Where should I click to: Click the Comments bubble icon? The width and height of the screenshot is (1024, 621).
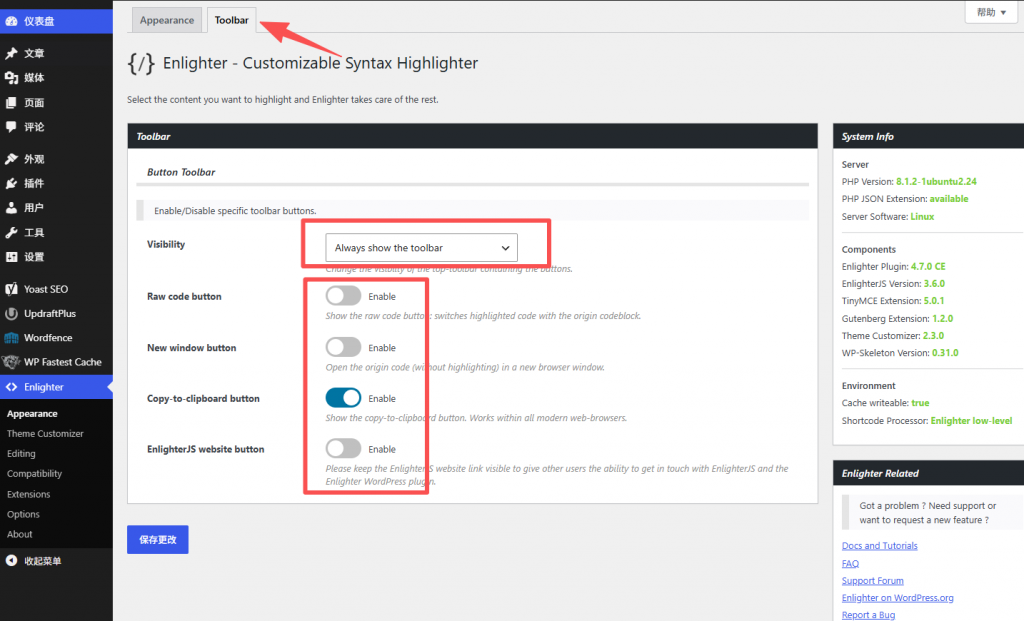pyautogui.click(x=11, y=127)
